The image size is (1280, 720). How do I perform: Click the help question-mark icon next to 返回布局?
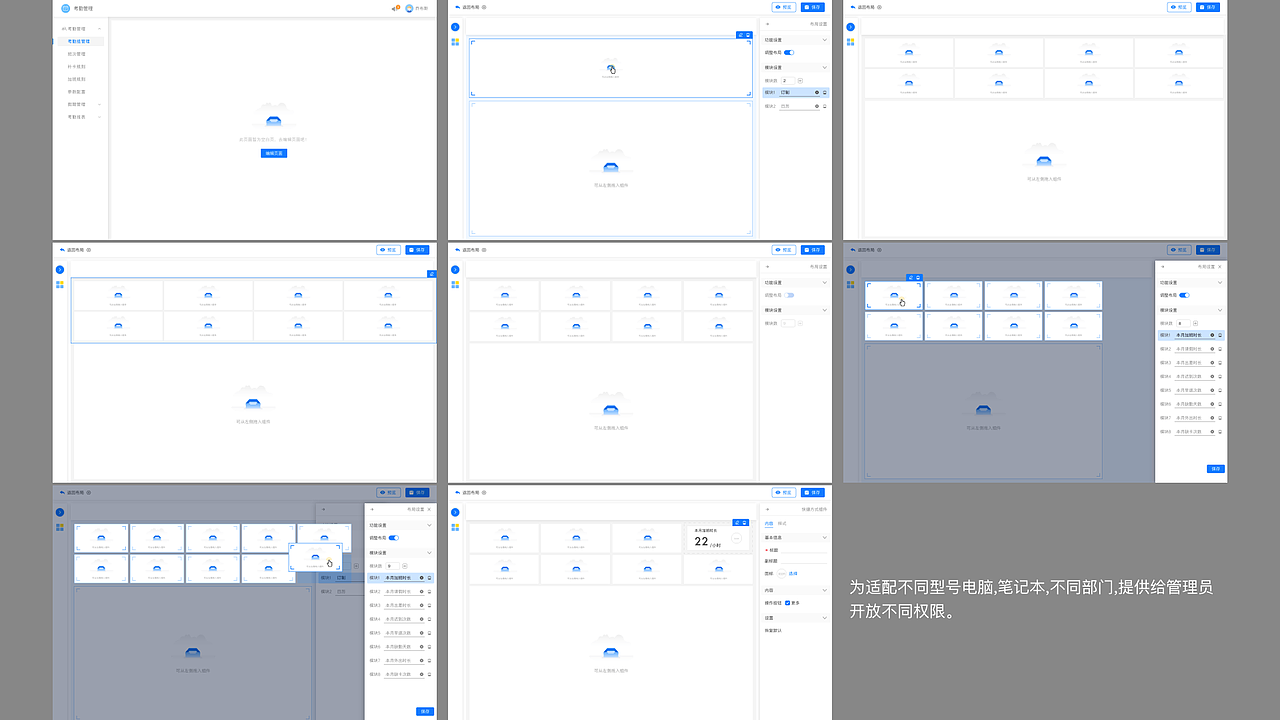(x=484, y=7)
